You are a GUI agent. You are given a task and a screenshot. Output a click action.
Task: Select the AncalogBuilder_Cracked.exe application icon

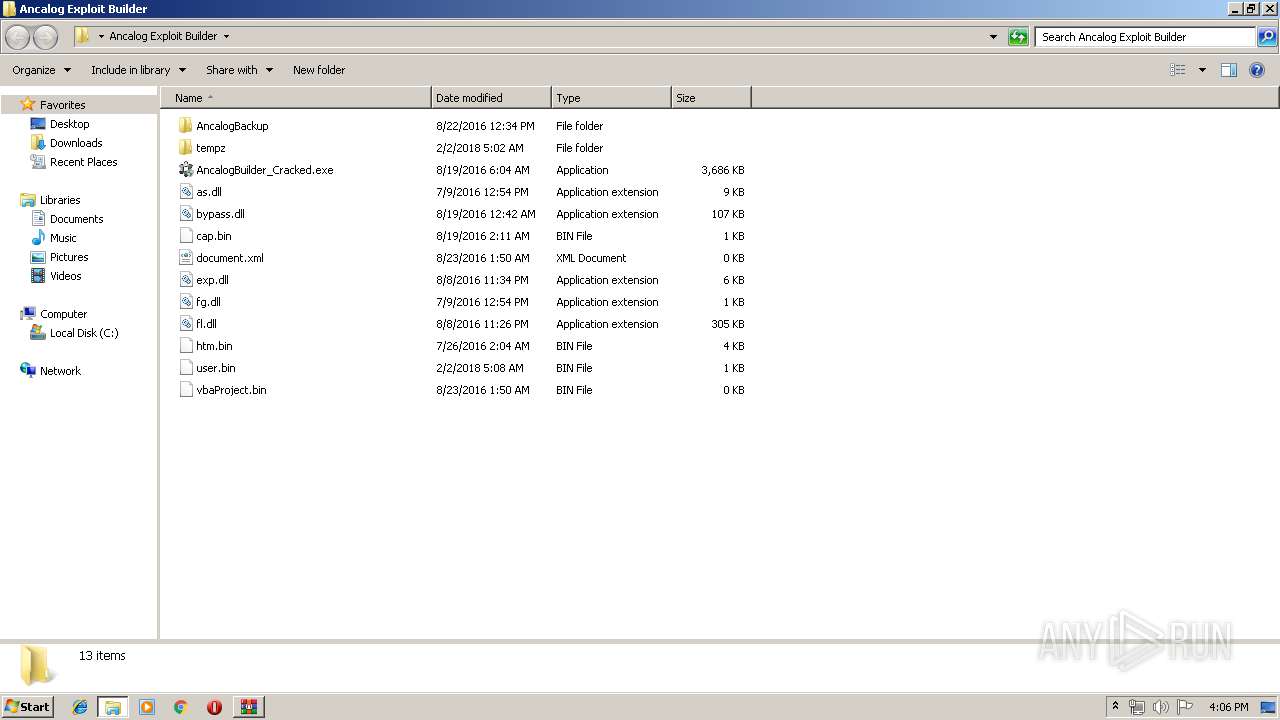(x=185, y=170)
